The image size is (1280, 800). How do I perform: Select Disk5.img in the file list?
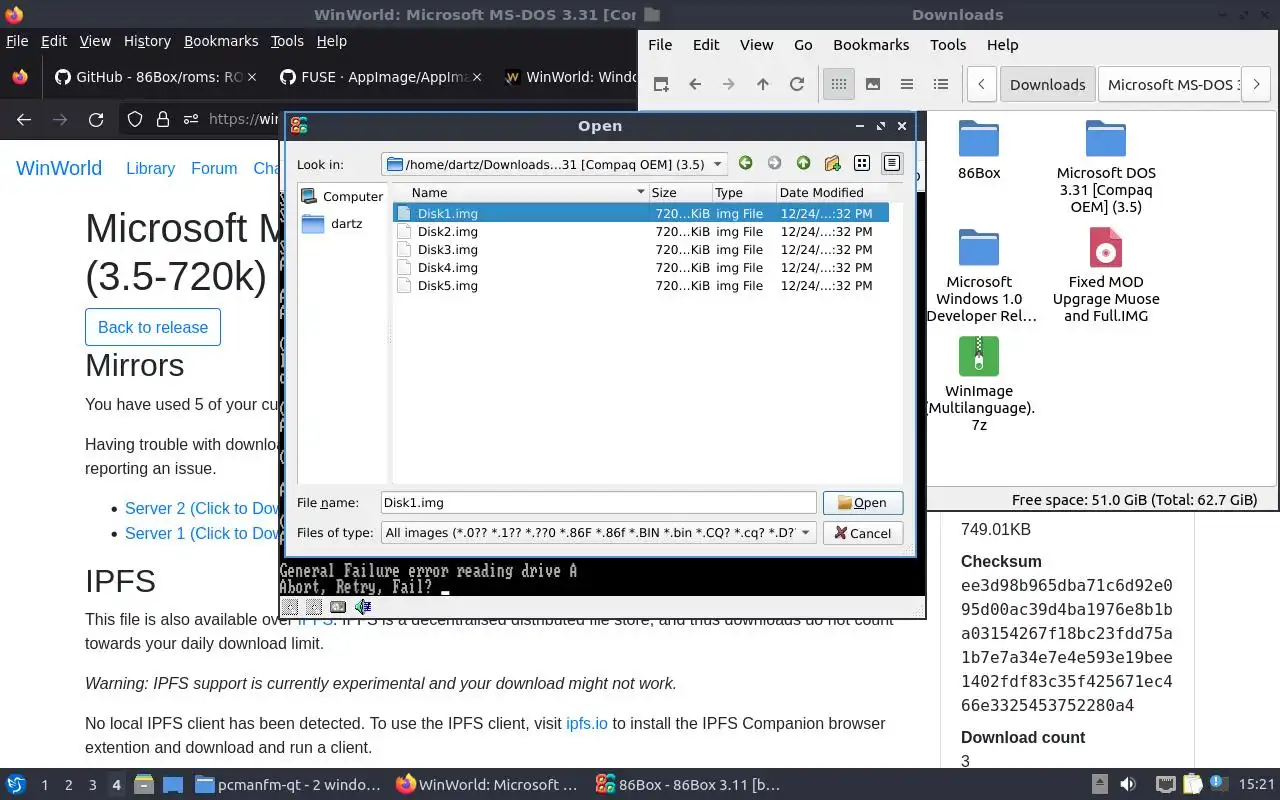pyautogui.click(x=641, y=285)
